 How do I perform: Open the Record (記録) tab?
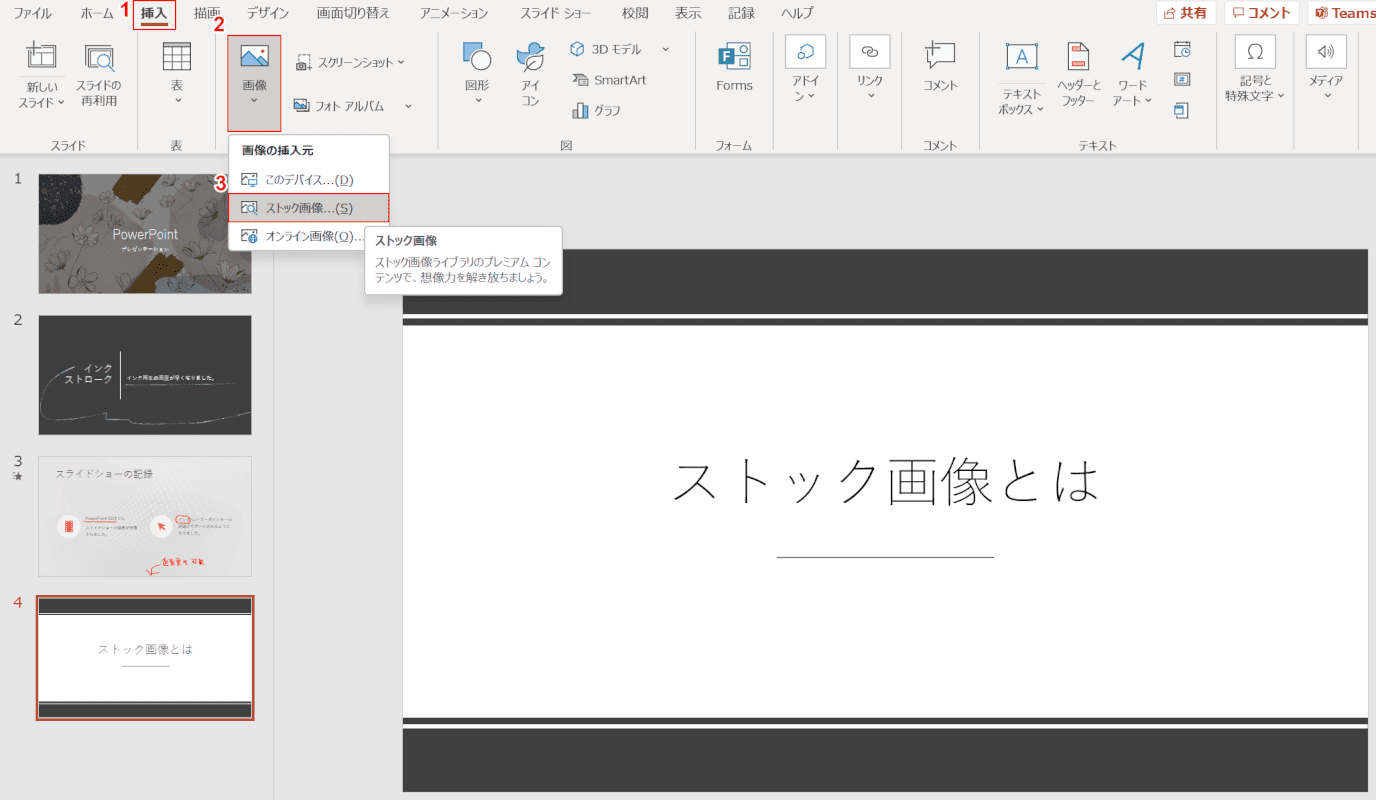pyautogui.click(x=741, y=13)
